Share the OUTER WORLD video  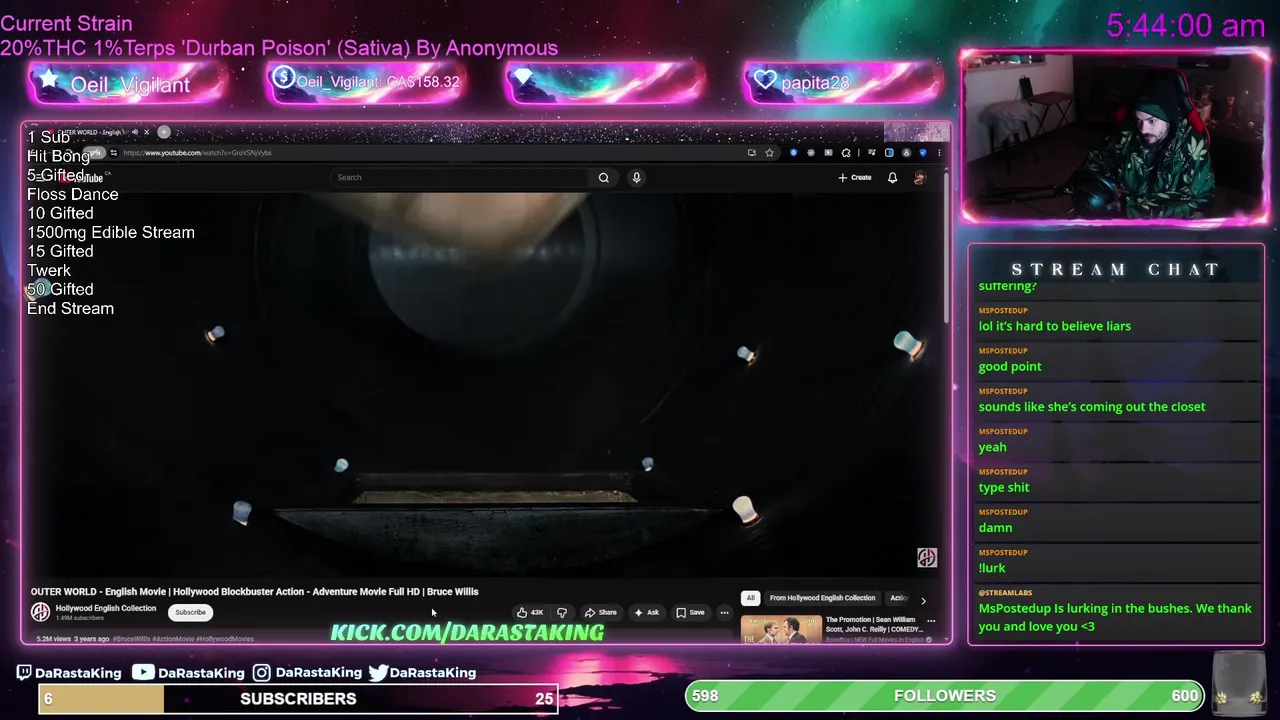pyautogui.click(x=601, y=612)
